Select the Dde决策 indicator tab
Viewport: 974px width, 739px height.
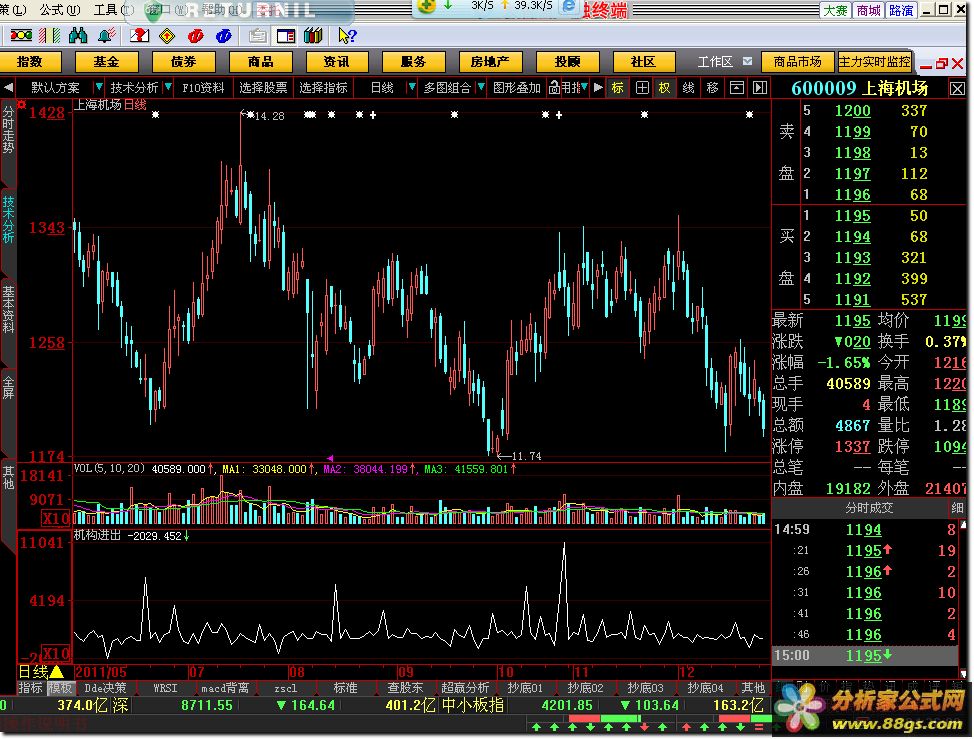(105, 688)
